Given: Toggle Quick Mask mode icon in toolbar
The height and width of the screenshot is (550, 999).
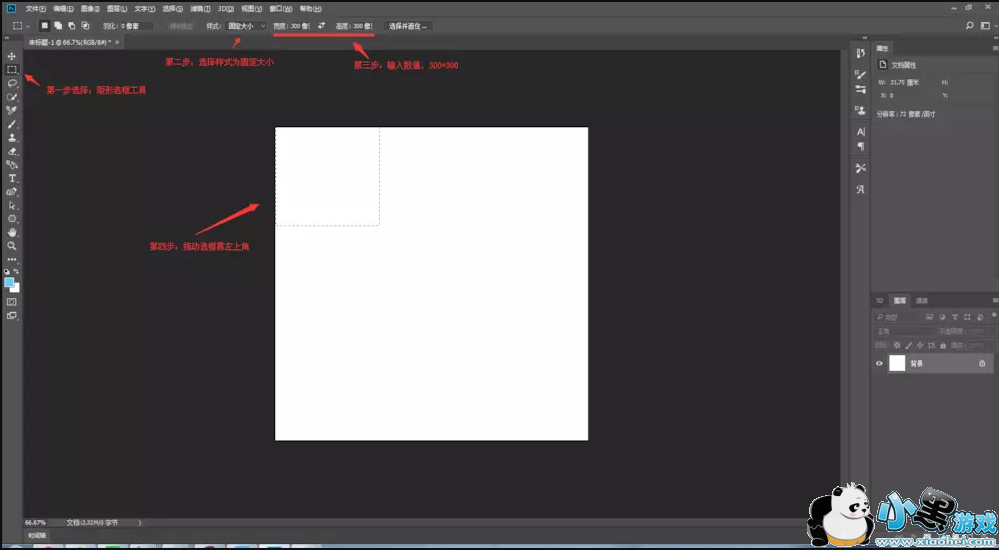Looking at the screenshot, I should pyautogui.click(x=12, y=301).
